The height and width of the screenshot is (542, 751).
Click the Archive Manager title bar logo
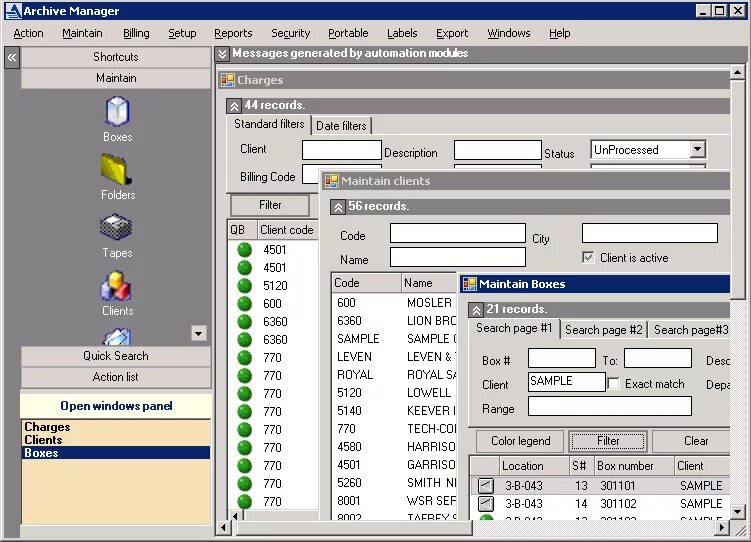(x=13, y=11)
